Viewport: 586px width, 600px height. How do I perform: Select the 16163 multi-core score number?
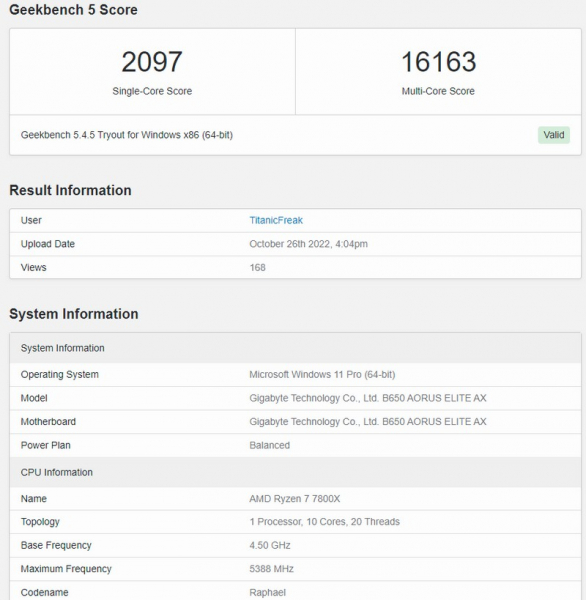tap(438, 62)
